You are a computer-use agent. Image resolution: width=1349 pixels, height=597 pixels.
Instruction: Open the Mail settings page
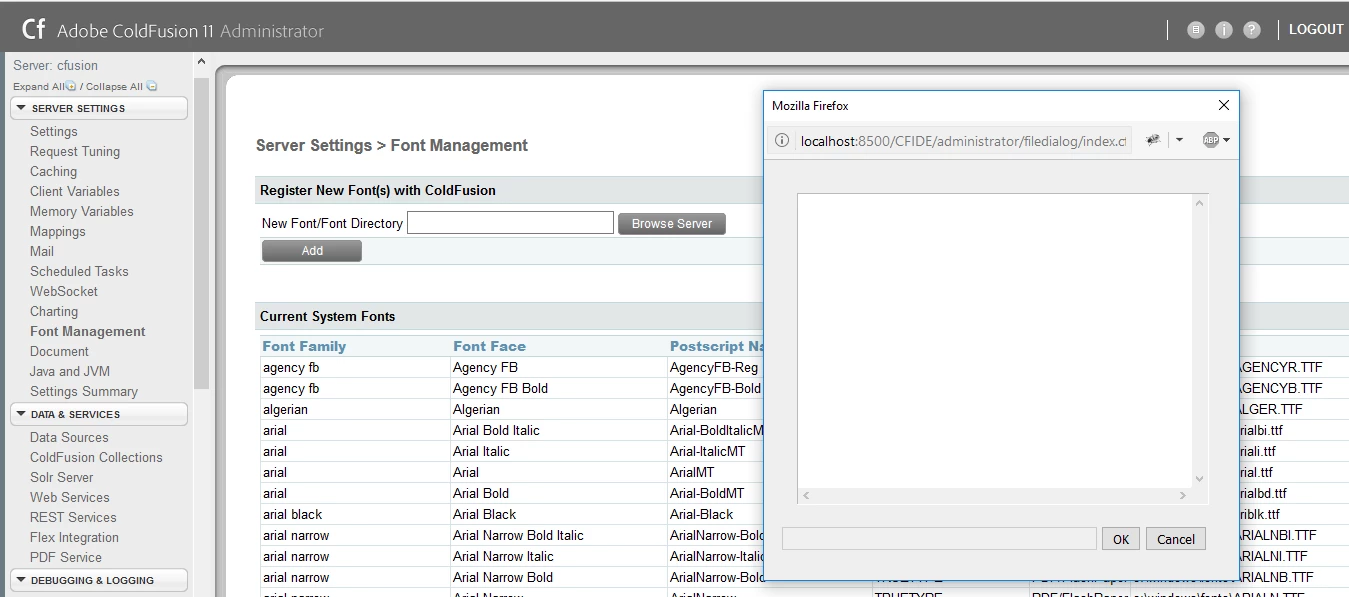[42, 251]
